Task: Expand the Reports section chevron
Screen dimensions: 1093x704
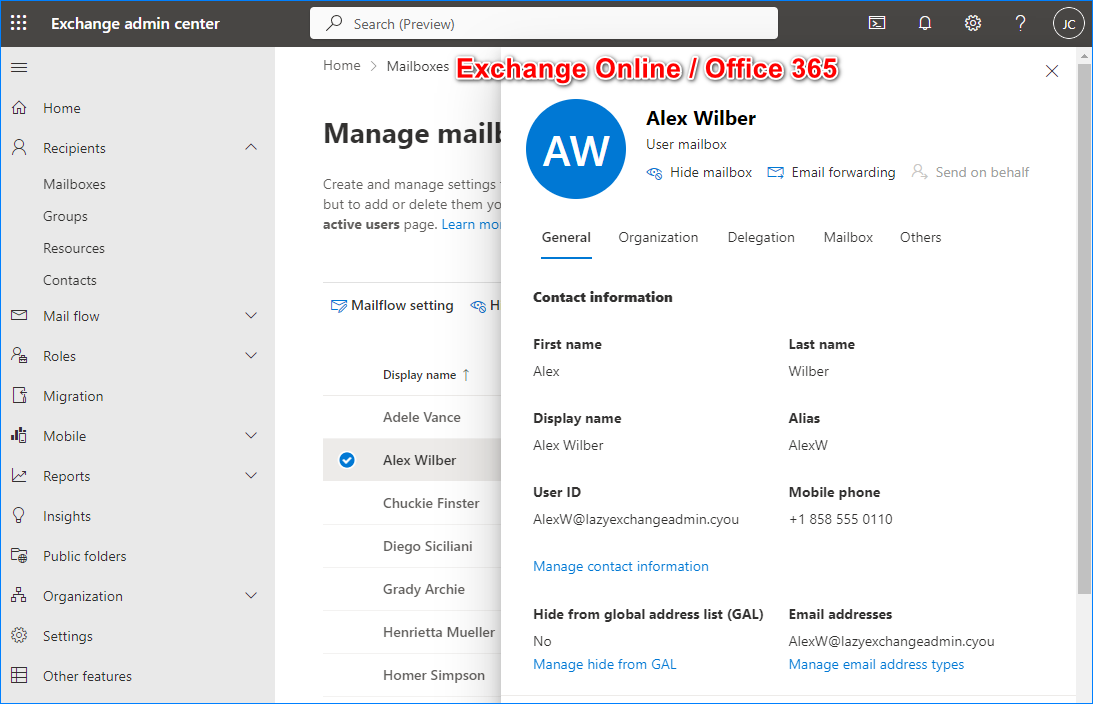Action: coord(251,475)
